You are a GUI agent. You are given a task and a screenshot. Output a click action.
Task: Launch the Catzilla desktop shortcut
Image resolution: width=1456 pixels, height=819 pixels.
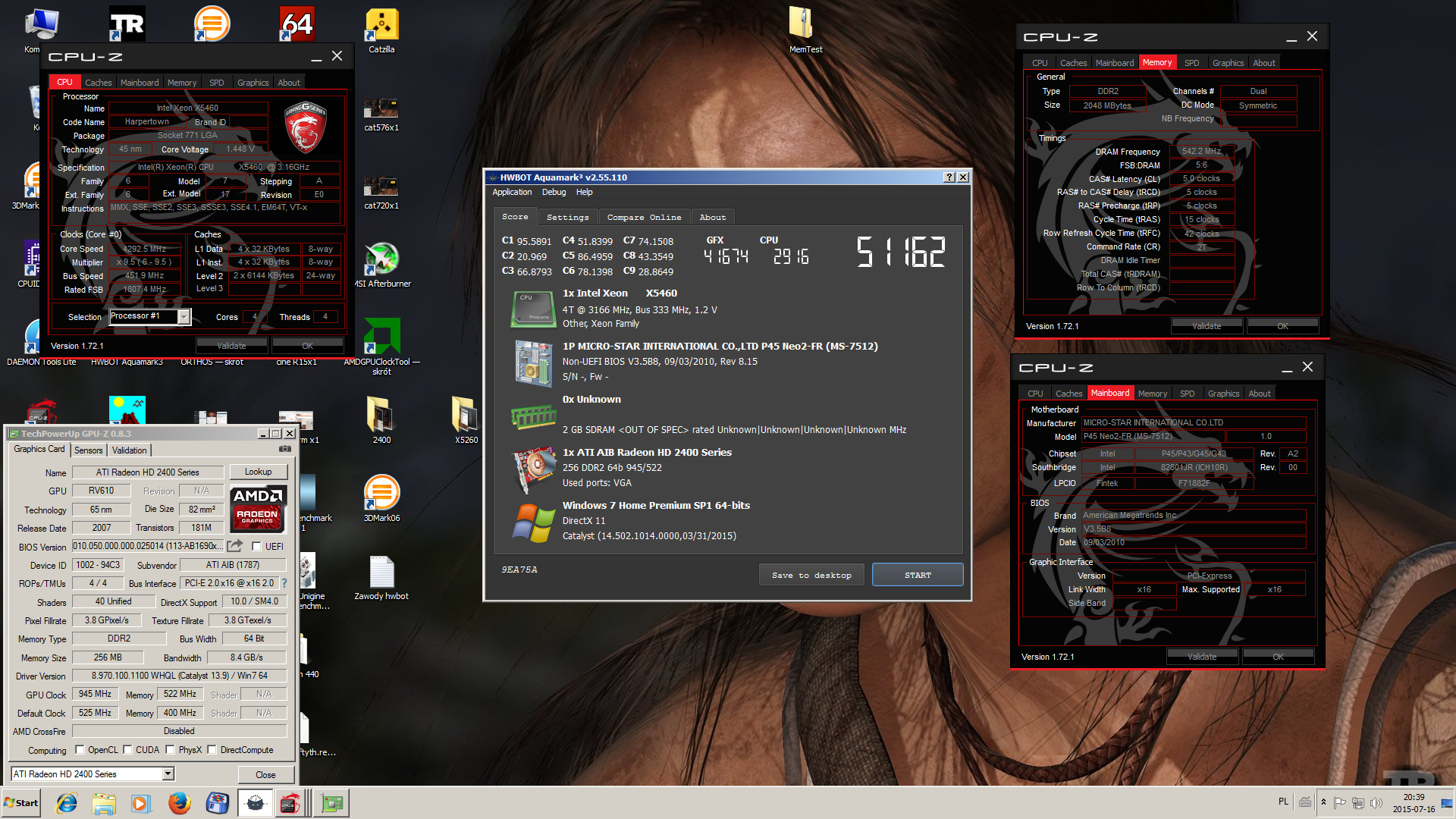tap(381, 31)
